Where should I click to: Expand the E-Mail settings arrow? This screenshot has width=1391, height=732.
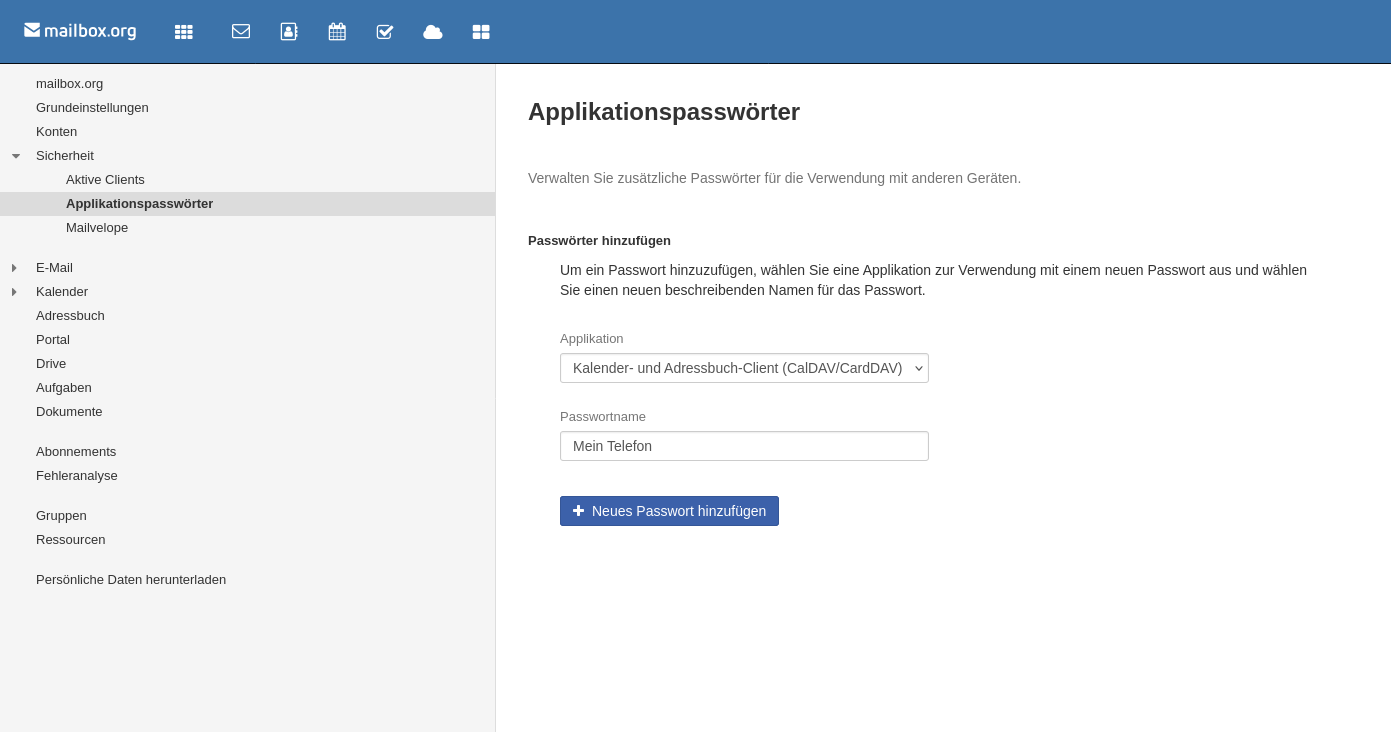[14, 268]
